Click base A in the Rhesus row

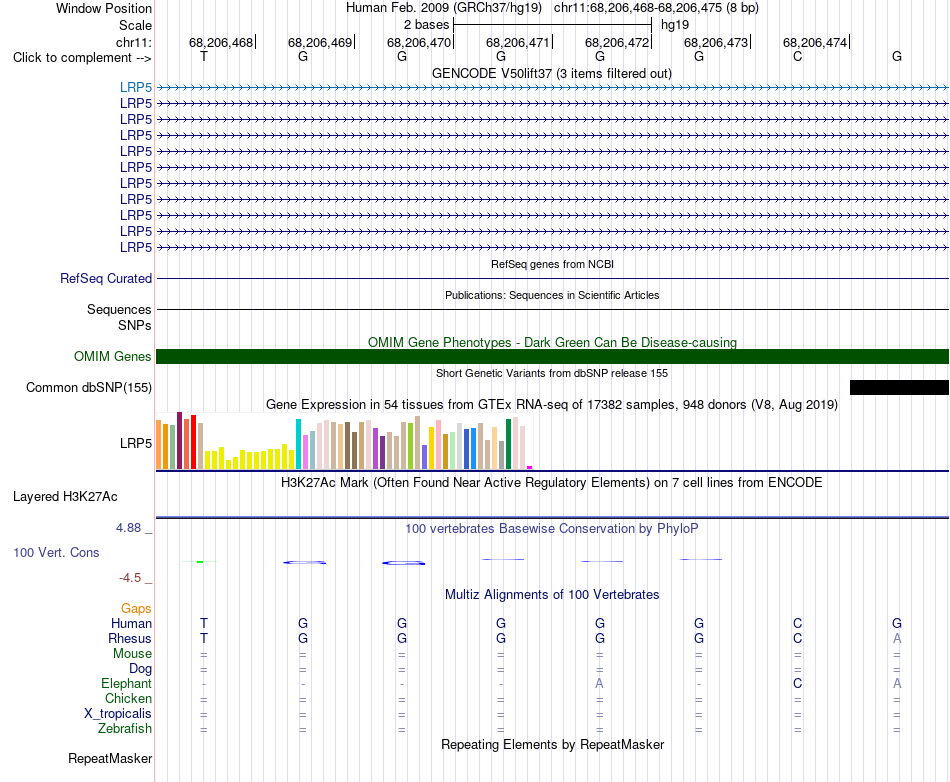click(897, 638)
